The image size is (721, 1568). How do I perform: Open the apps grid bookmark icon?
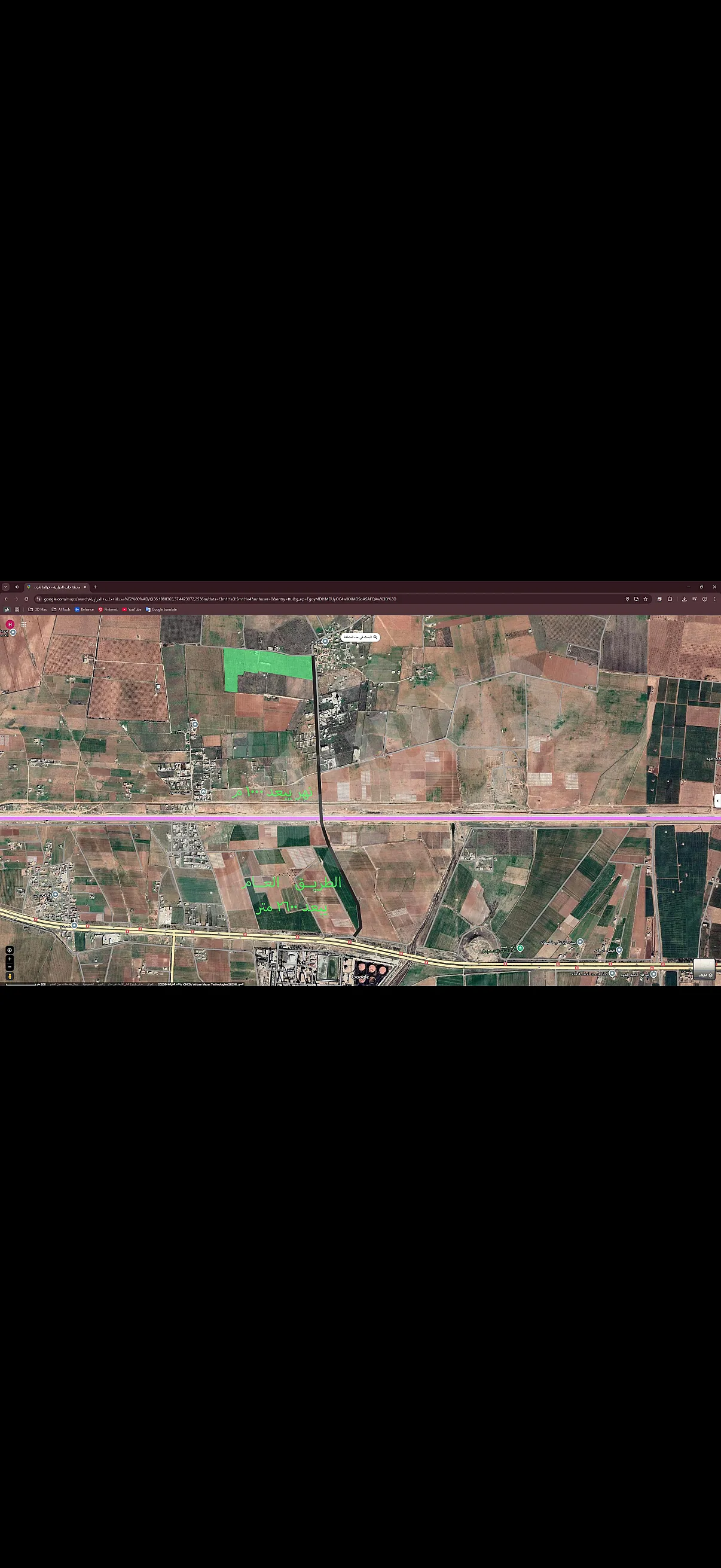pos(17,609)
